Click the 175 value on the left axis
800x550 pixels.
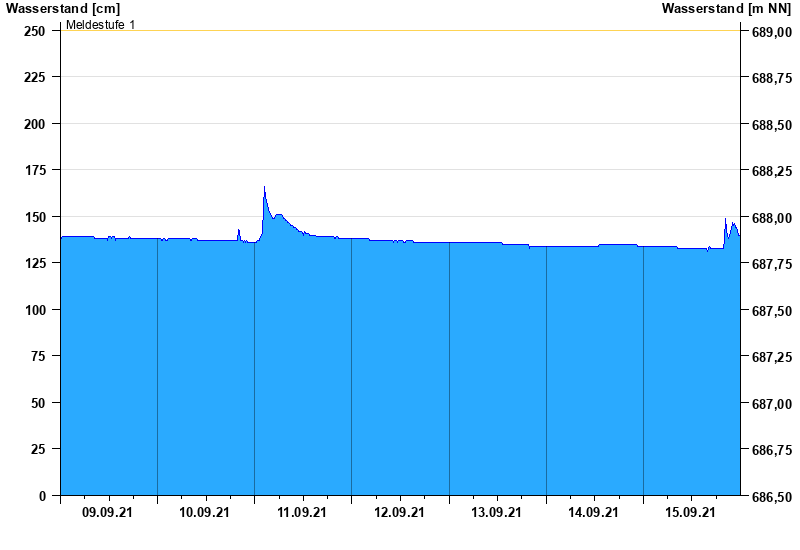pyautogui.click(x=35, y=170)
